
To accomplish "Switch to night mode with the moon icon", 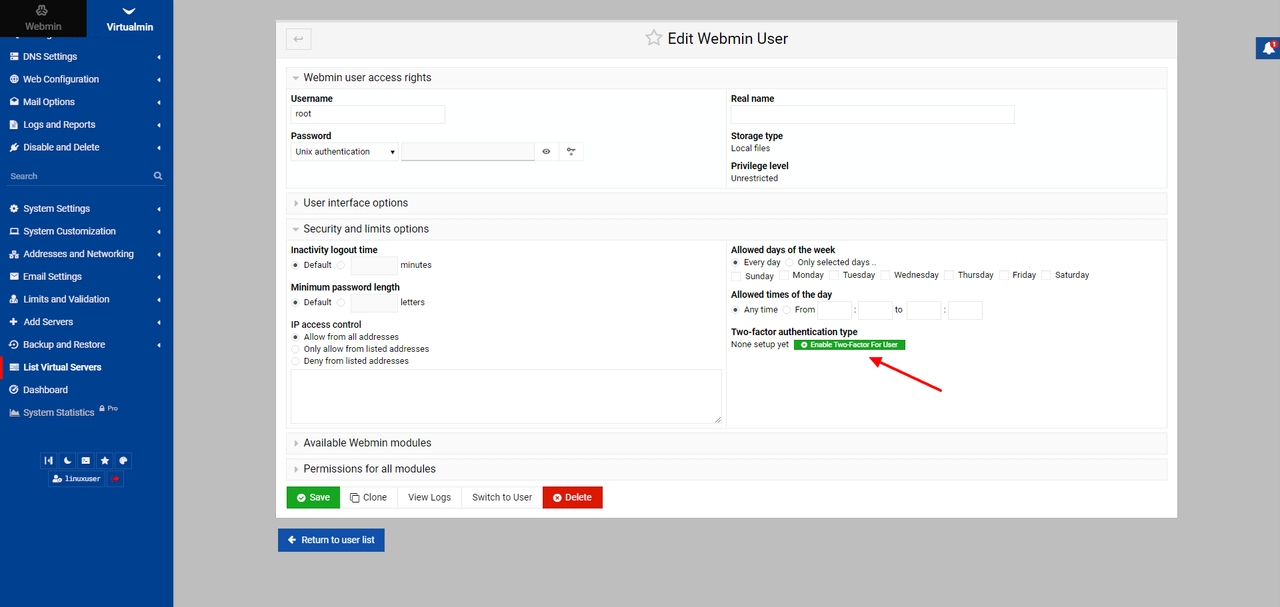I will point(68,461).
